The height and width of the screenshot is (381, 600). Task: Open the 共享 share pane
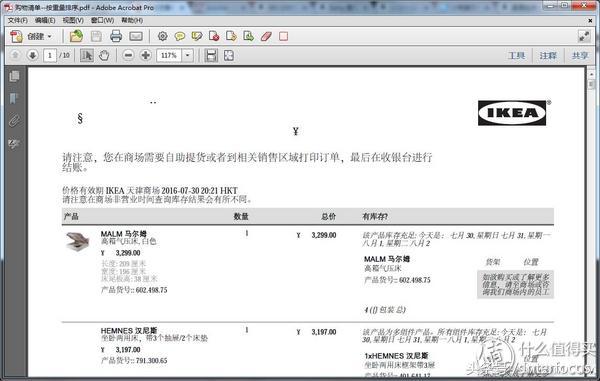pos(580,55)
